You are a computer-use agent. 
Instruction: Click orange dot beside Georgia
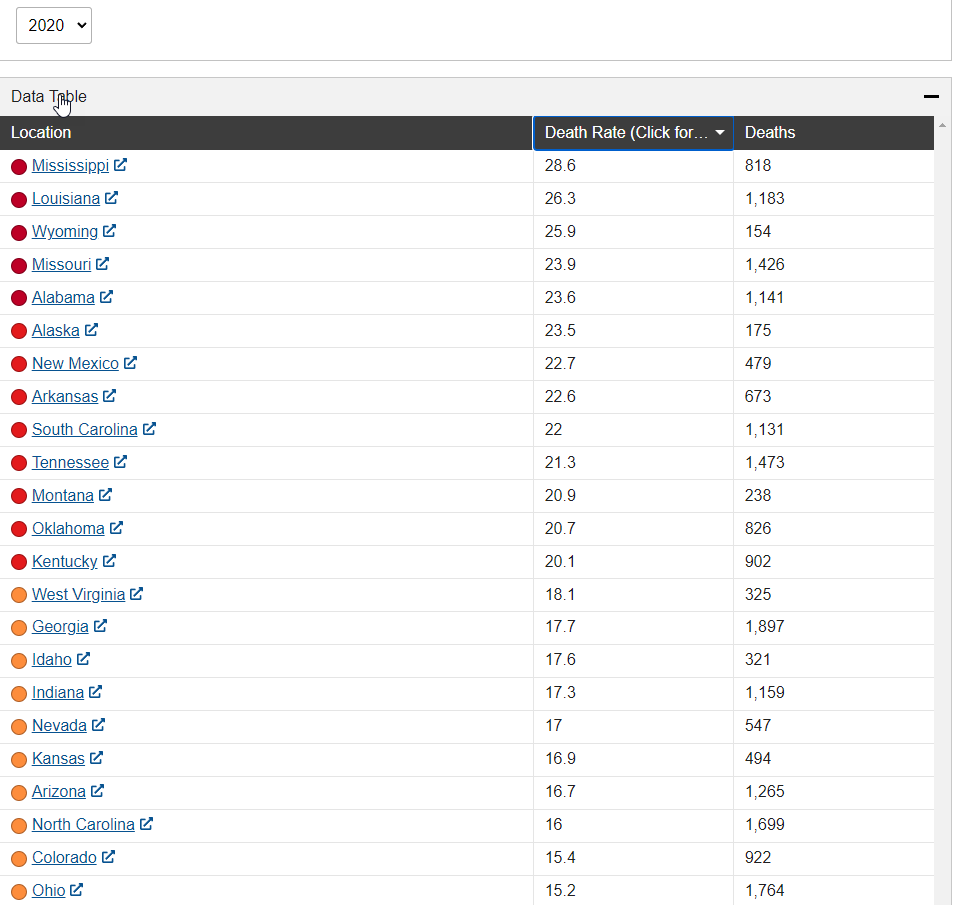click(19, 628)
